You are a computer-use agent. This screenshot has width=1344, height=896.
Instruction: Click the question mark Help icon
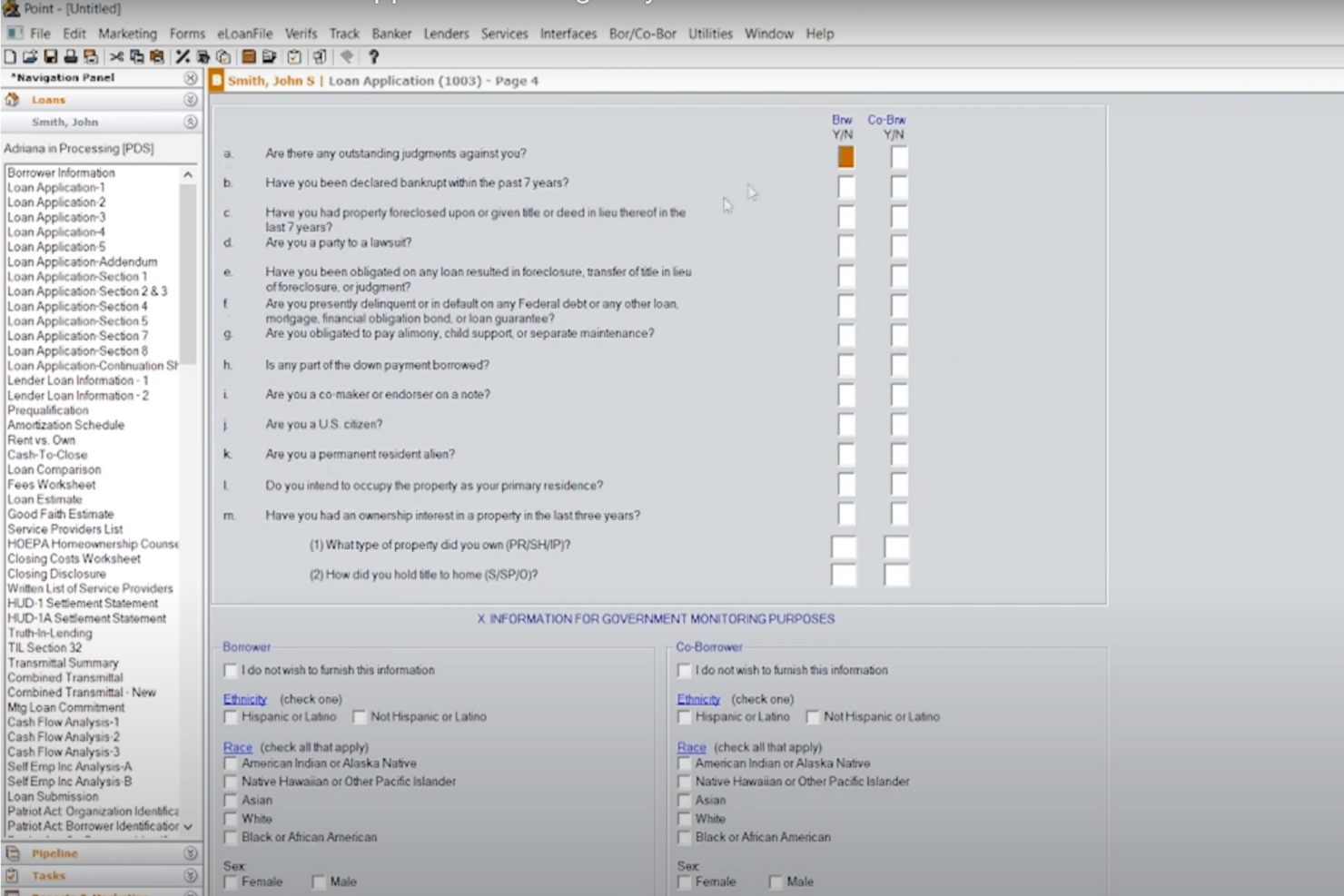pos(373,57)
